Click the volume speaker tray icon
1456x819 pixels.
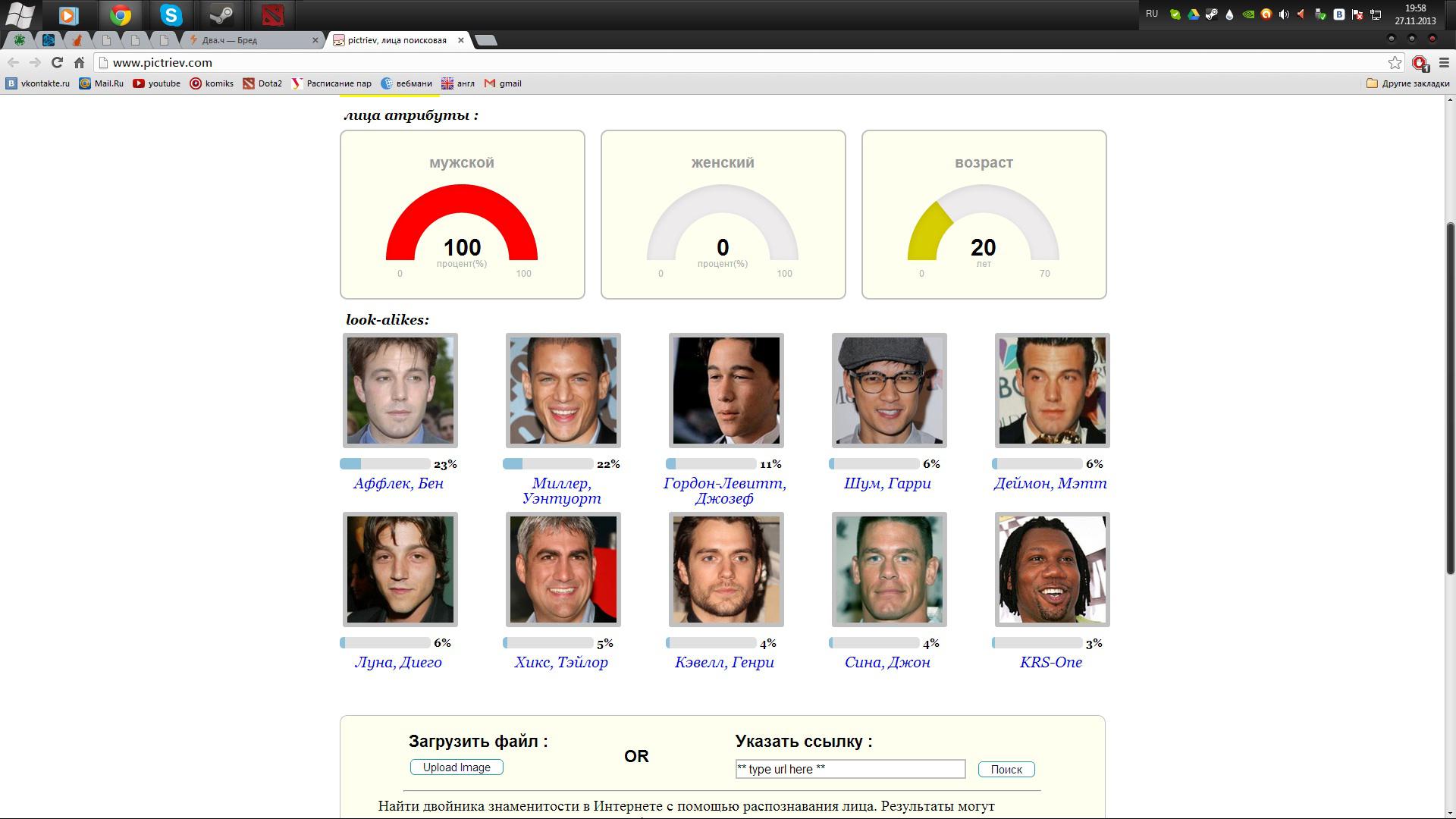(1284, 14)
